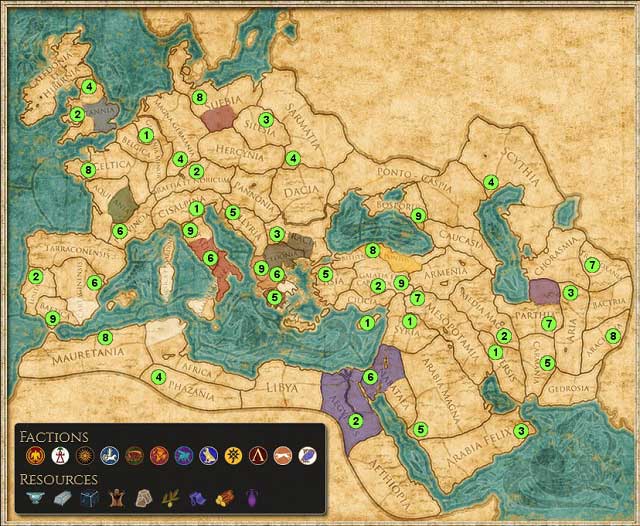
Task: Click the purple amphora resource icon
Action: click(x=251, y=499)
